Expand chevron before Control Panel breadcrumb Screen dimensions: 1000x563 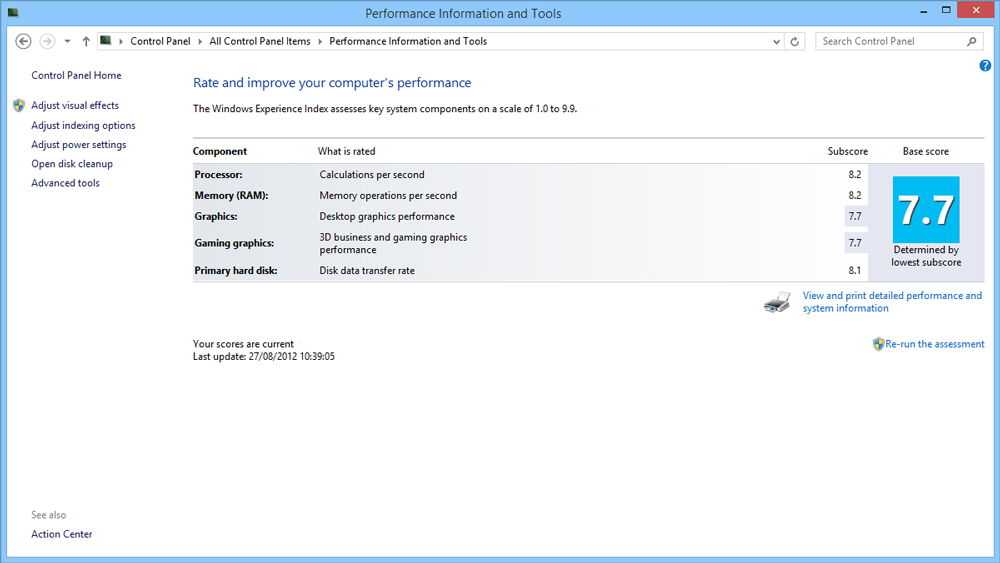(x=121, y=41)
